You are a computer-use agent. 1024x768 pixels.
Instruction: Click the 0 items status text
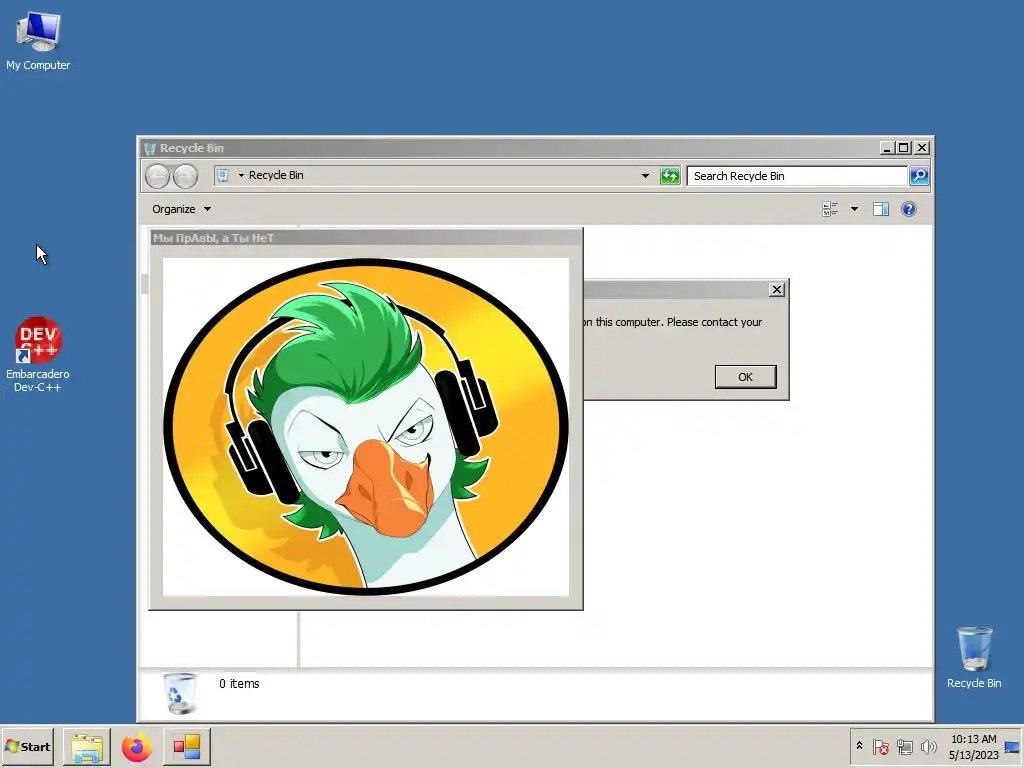(239, 684)
